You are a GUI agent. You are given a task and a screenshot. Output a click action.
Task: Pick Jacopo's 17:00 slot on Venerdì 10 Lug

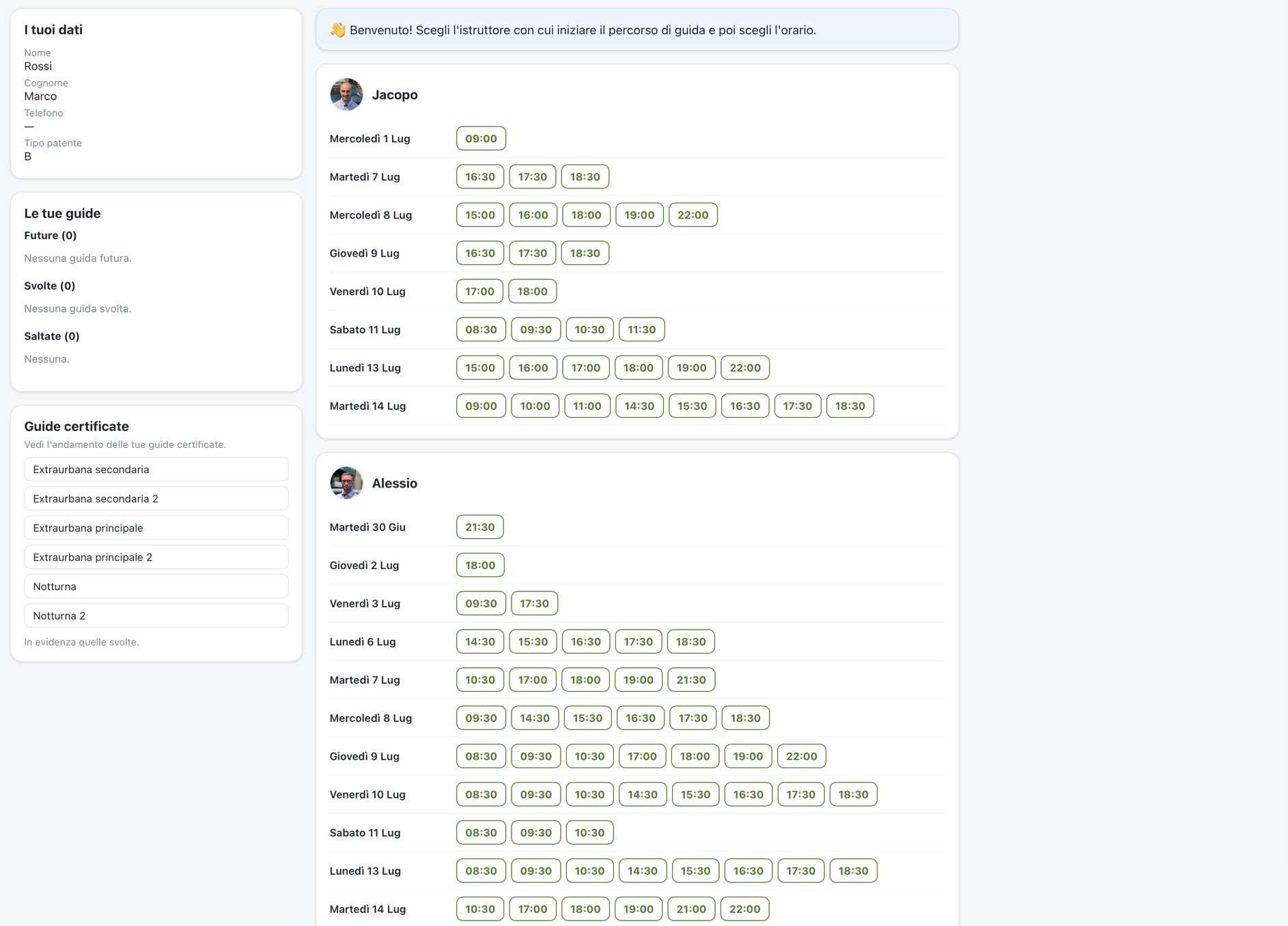click(479, 292)
